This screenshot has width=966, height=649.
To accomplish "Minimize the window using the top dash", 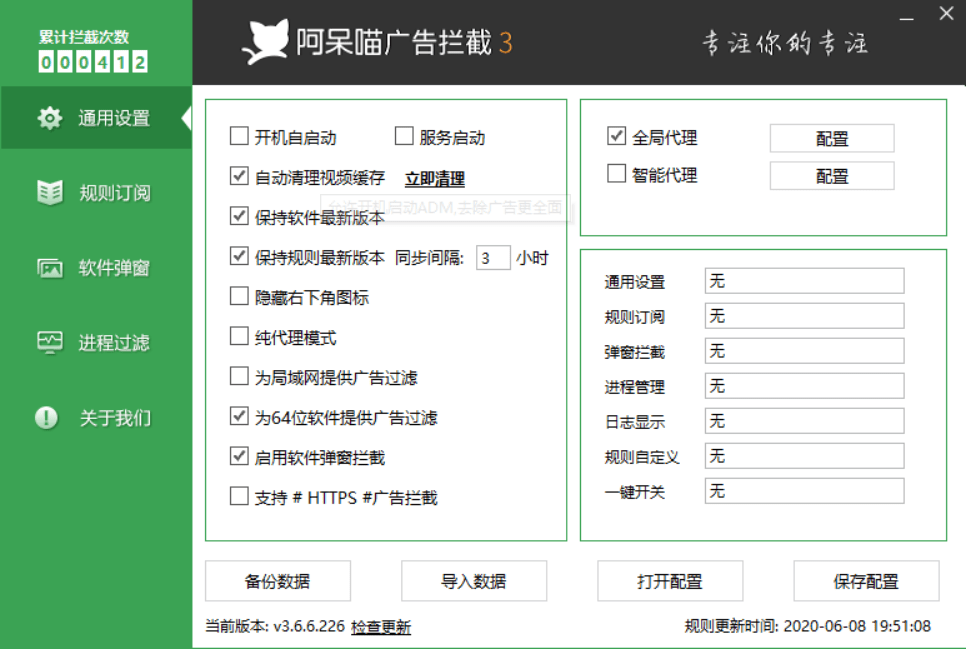I will [x=906, y=17].
